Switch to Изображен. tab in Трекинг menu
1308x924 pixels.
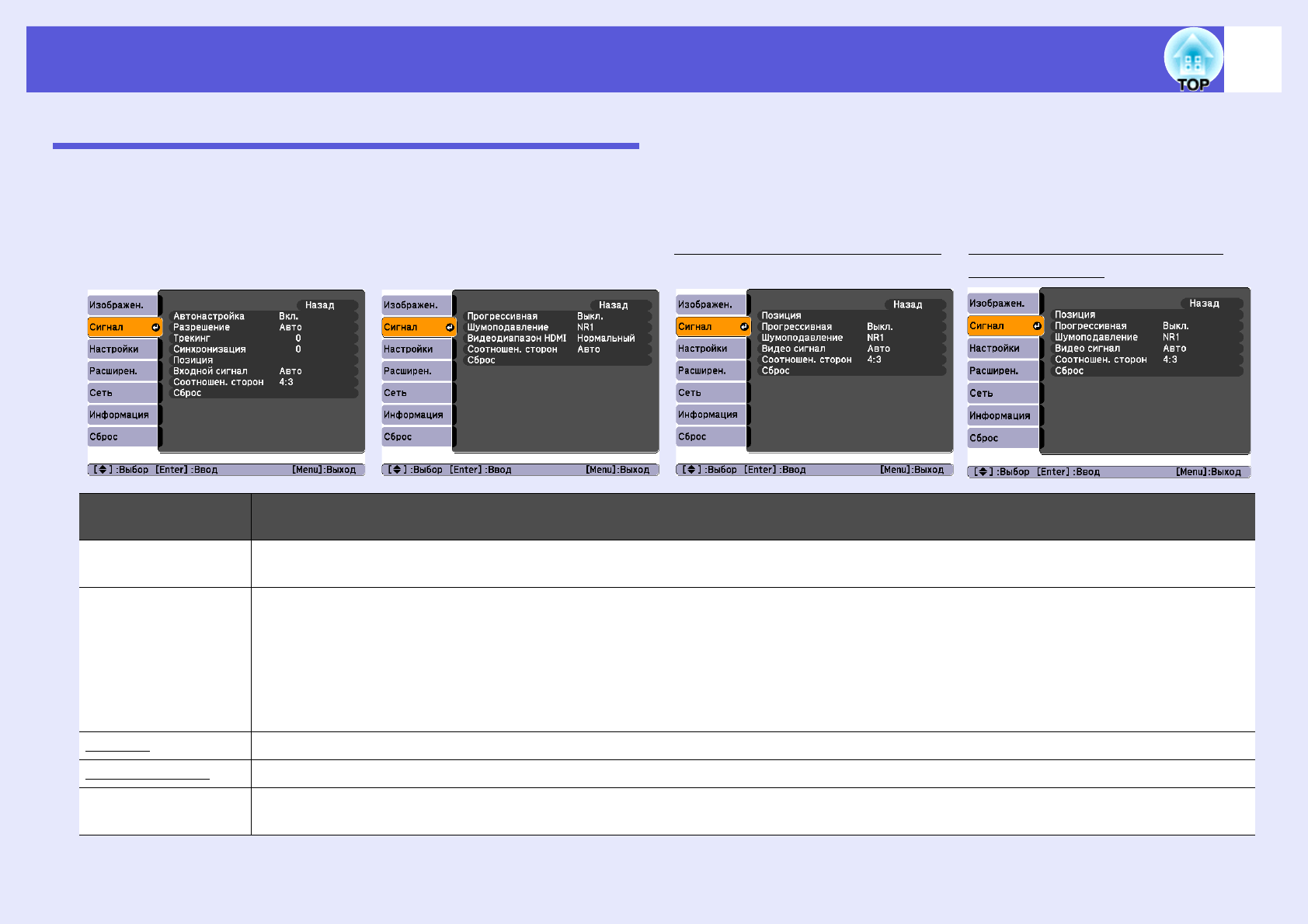[122, 305]
